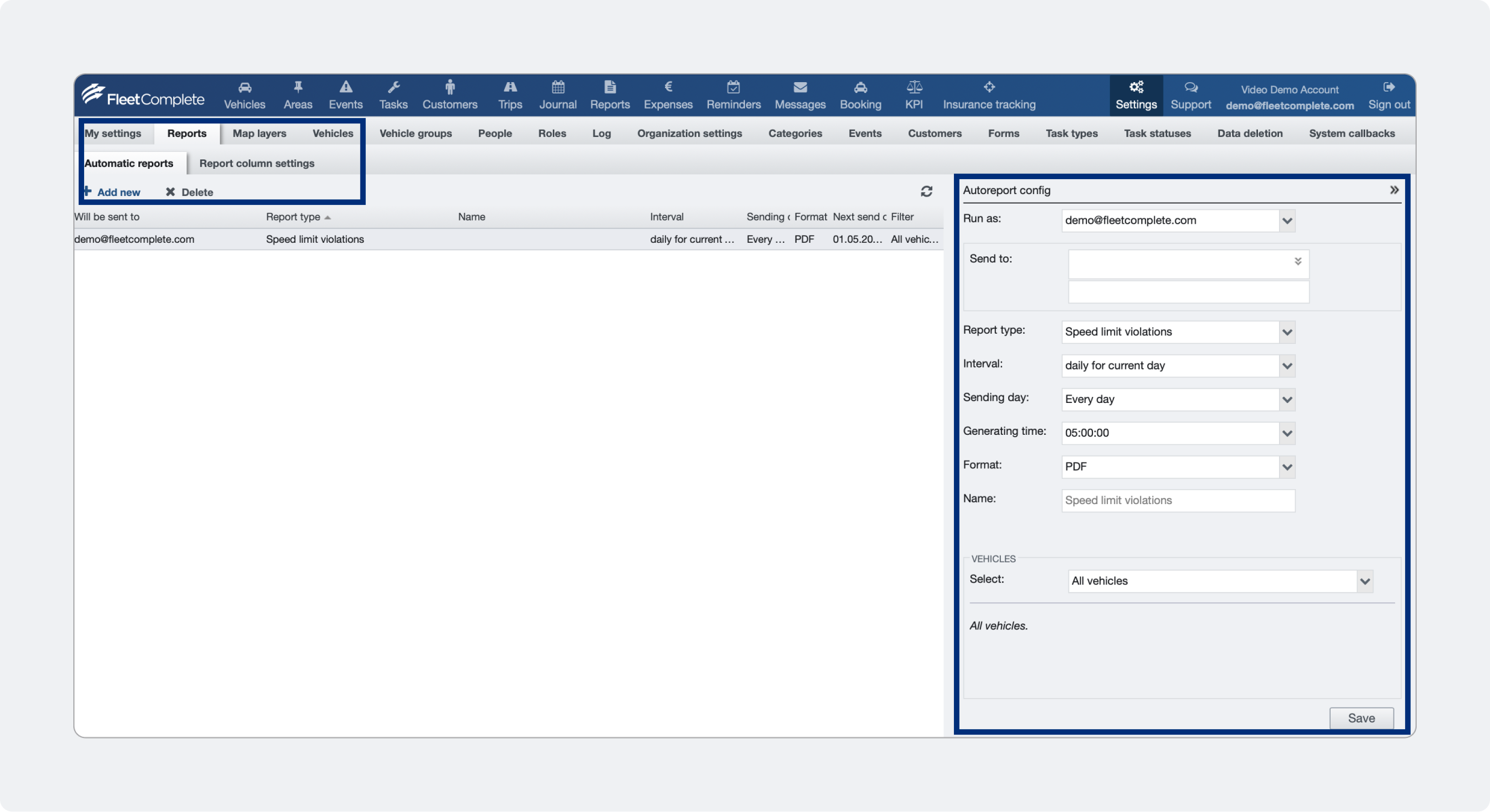Image resolution: width=1490 pixels, height=812 pixels.
Task: Click the Name input field
Action: tap(1178, 501)
